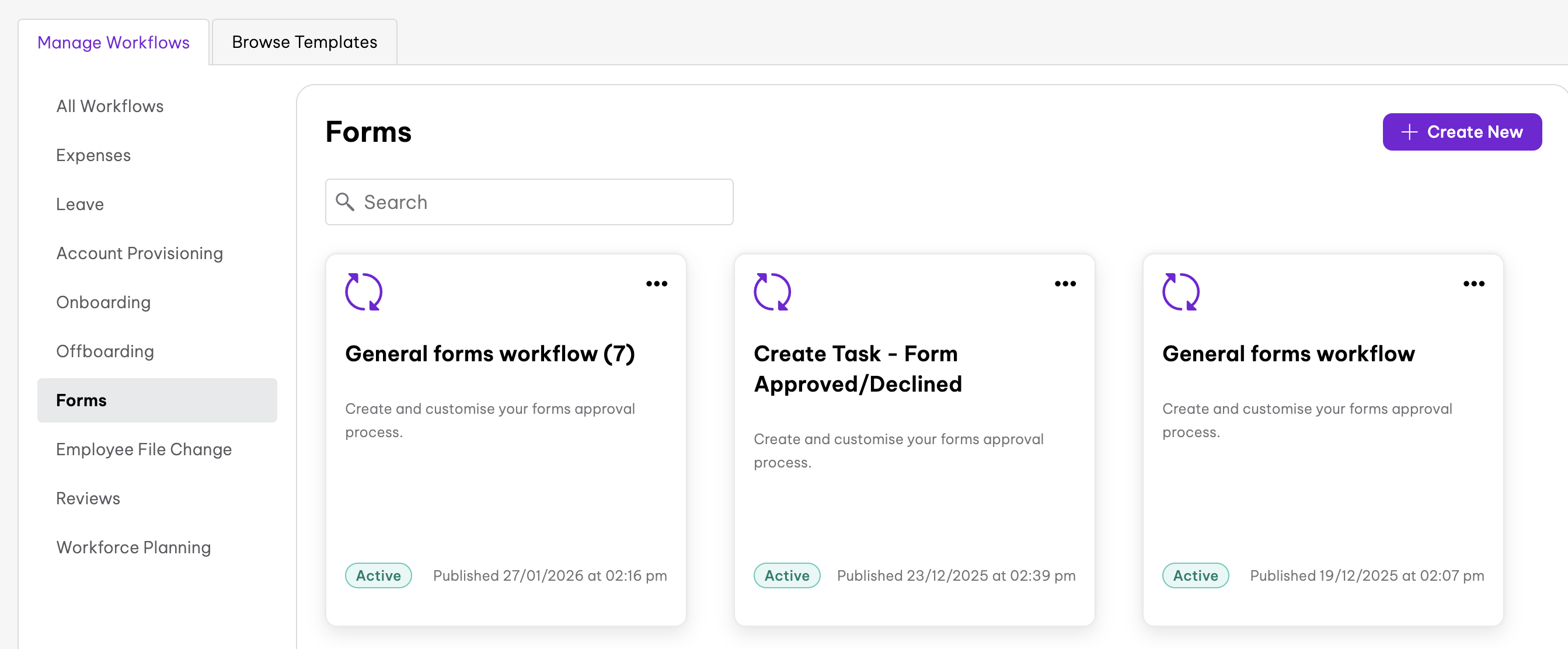Image resolution: width=1568 pixels, height=649 pixels.
Task: Click workflow icon on last General forms workflow card
Action: [x=1180, y=292]
